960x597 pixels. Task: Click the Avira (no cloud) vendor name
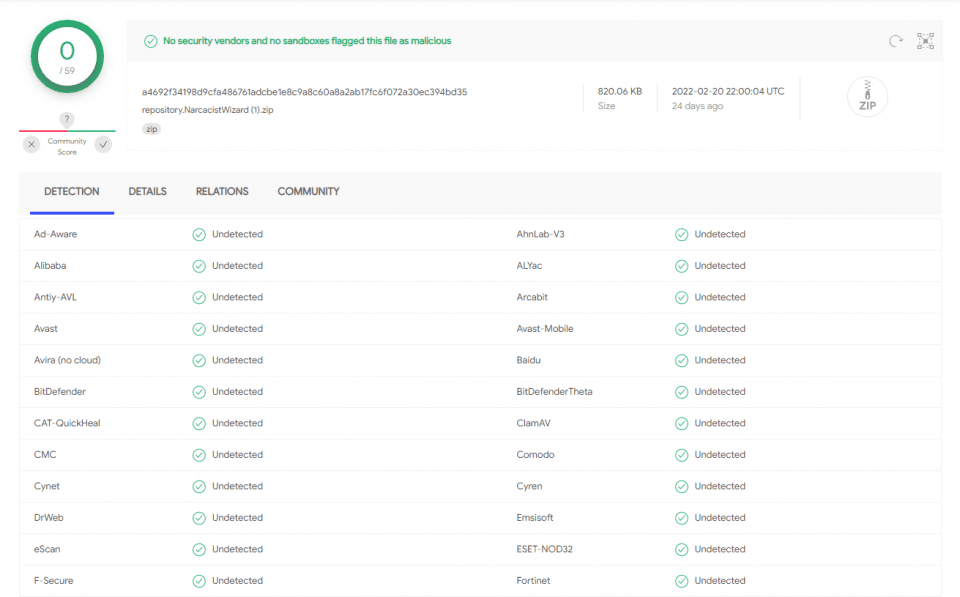[67, 360]
